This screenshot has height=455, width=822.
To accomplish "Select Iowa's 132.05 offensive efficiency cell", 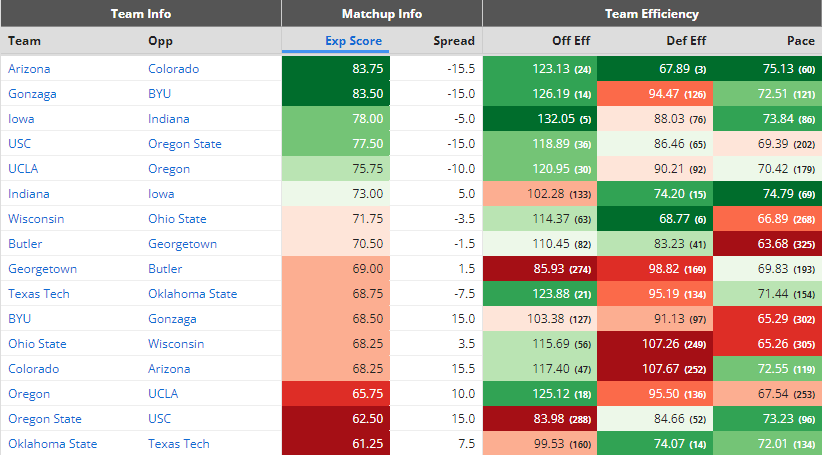I will tap(540, 118).
